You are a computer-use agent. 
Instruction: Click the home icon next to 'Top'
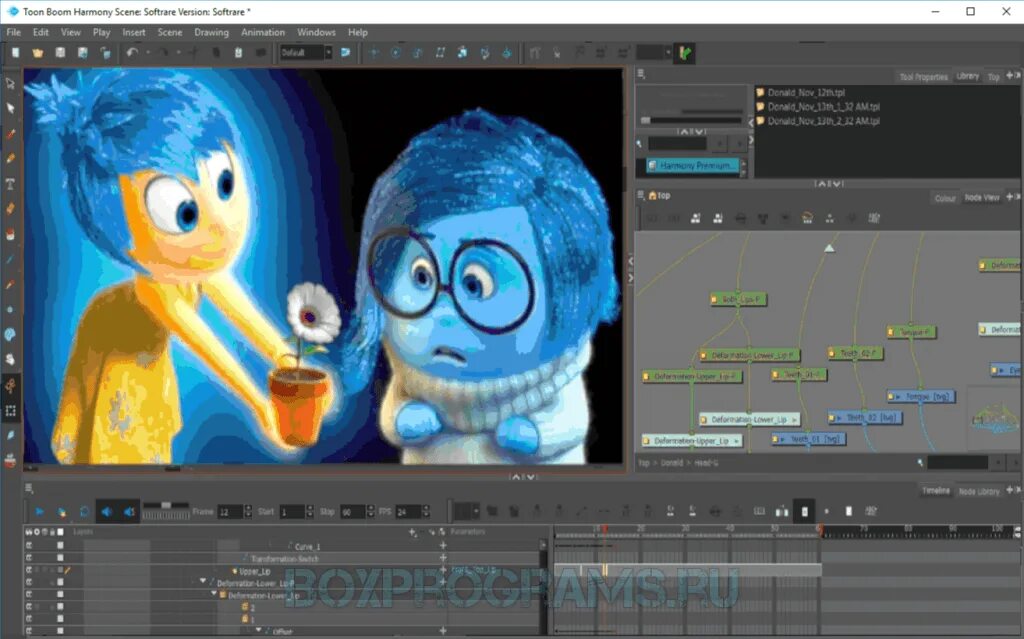pyautogui.click(x=652, y=195)
